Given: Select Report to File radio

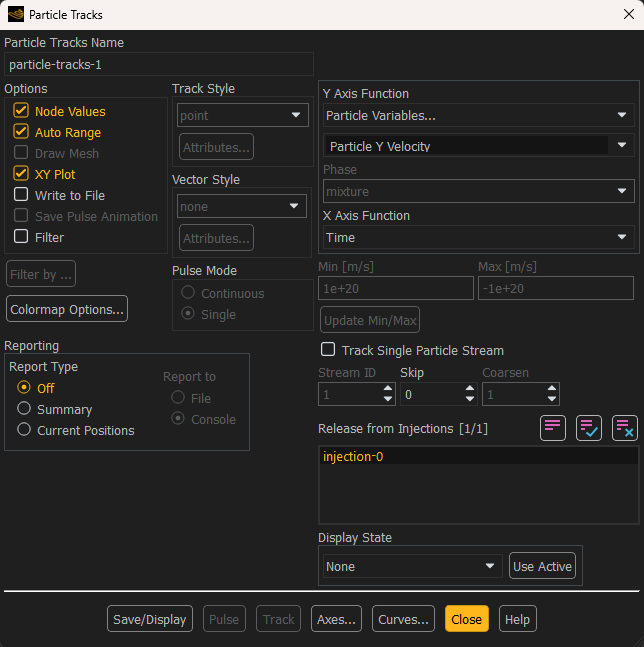Looking at the screenshot, I should pyautogui.click(x=178, y=397).
